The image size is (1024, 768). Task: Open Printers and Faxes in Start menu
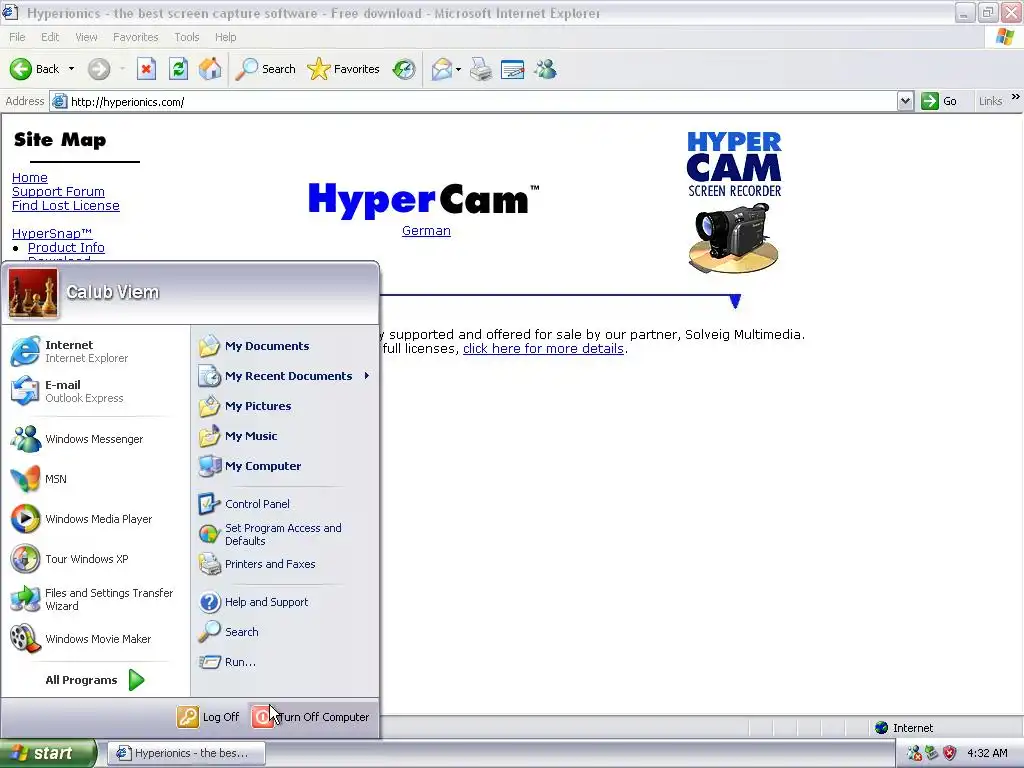tap(285, 564)
